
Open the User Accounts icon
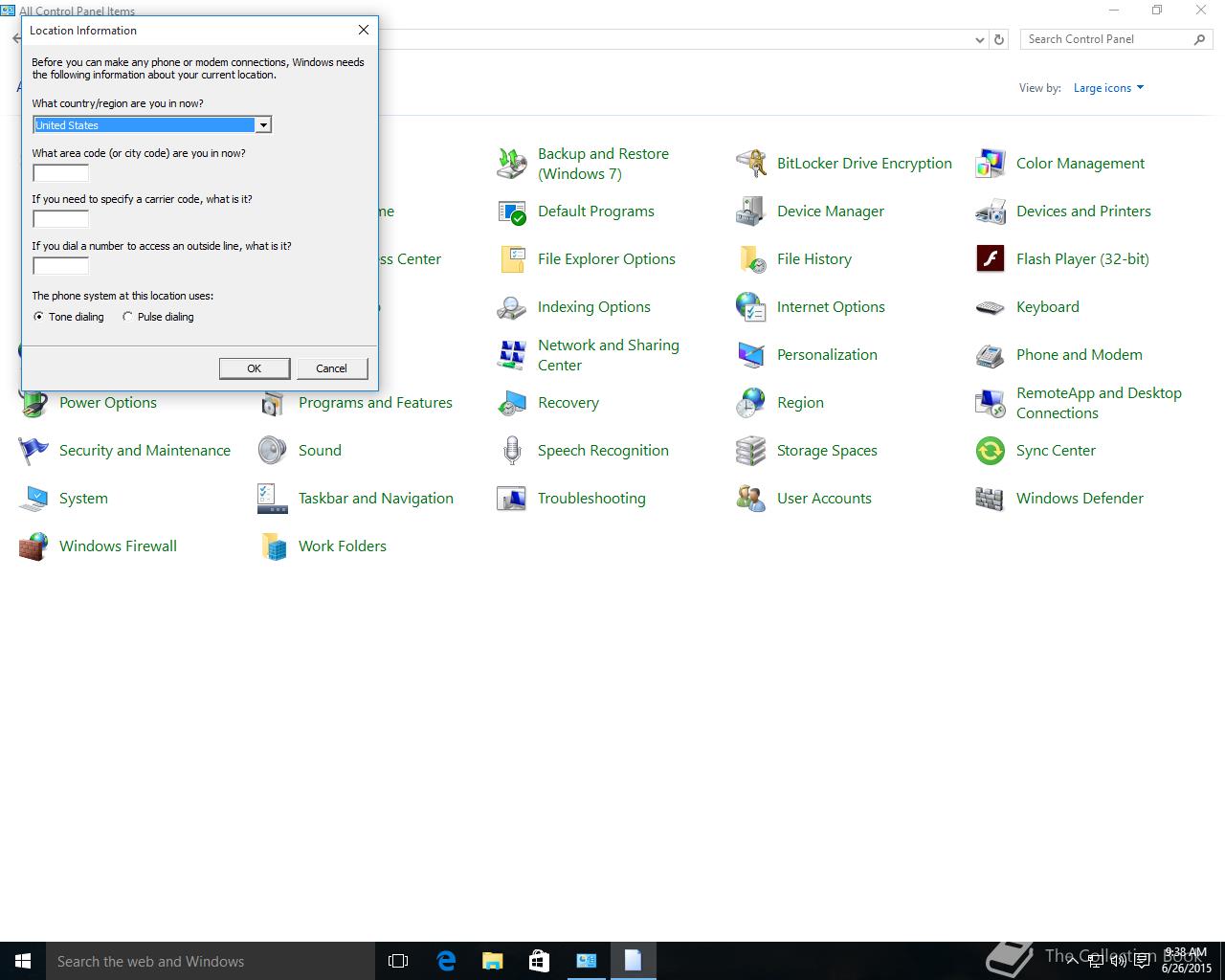(x=751, y=499)
